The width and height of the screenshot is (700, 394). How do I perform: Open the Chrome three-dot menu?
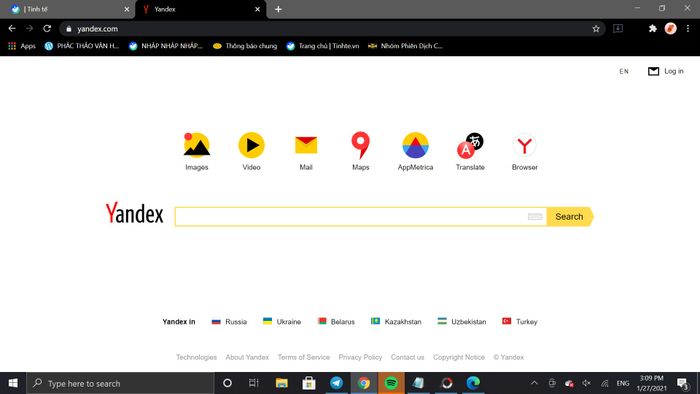tap(688, 29)
